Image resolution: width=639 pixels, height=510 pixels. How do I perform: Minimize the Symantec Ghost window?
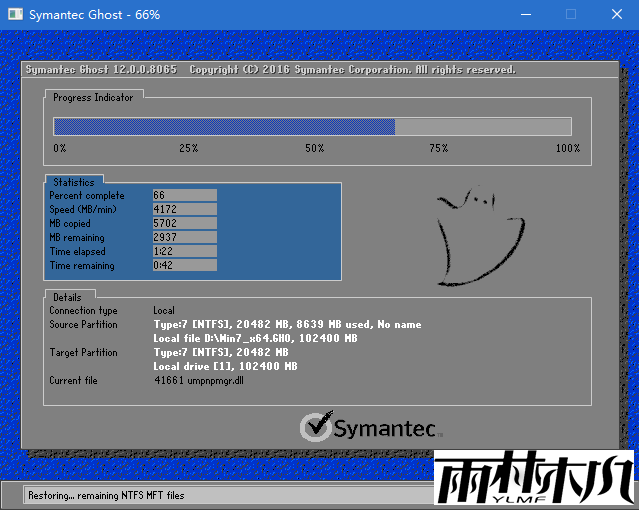pyautogui.click(x=524, y=15)
